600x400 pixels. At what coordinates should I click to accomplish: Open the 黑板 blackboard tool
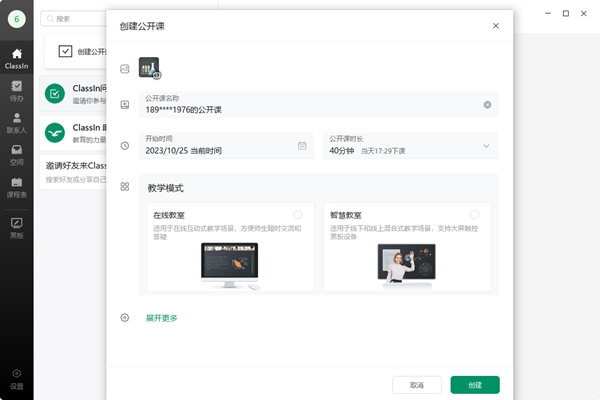pos(16,228)
